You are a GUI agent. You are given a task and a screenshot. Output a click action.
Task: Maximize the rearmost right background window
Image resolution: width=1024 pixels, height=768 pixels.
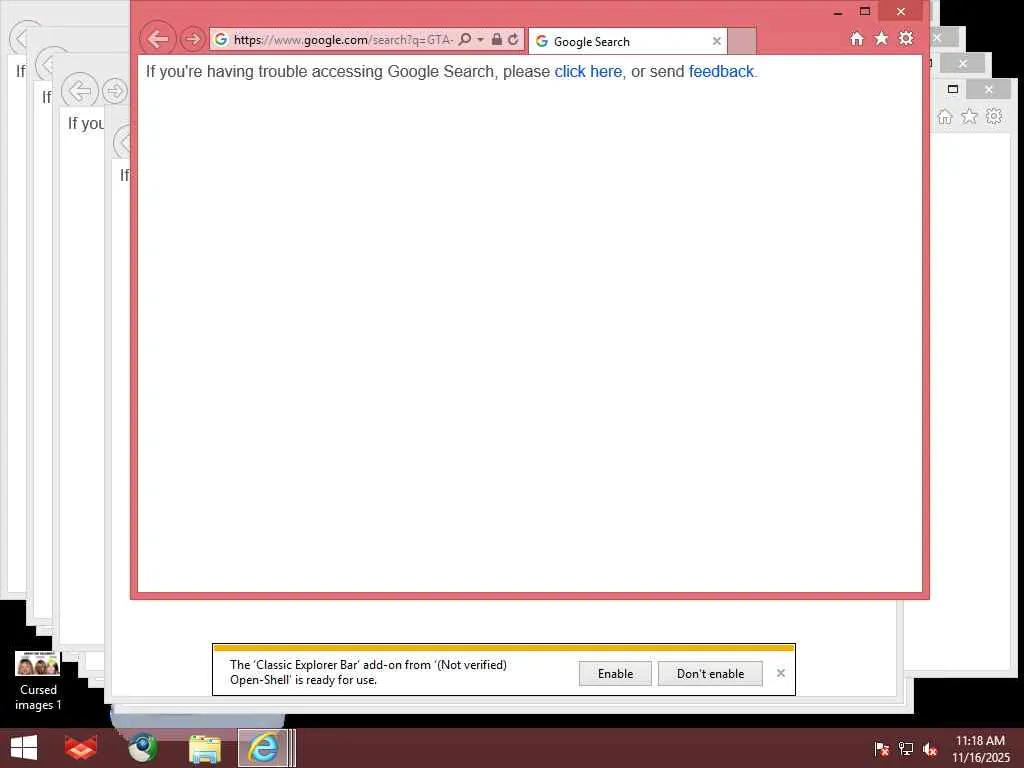click(x=953, y=89)
